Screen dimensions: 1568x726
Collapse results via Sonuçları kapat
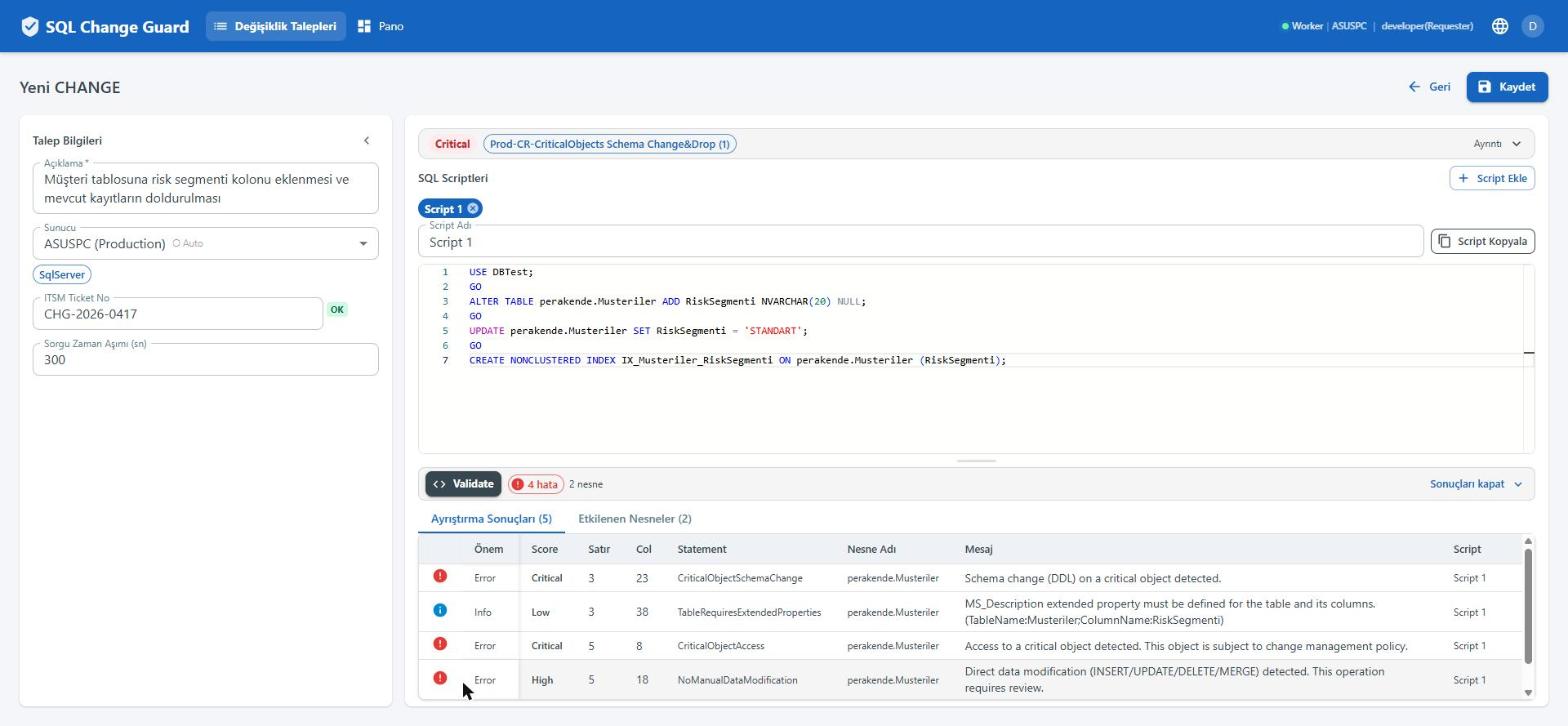(1476, 484)
